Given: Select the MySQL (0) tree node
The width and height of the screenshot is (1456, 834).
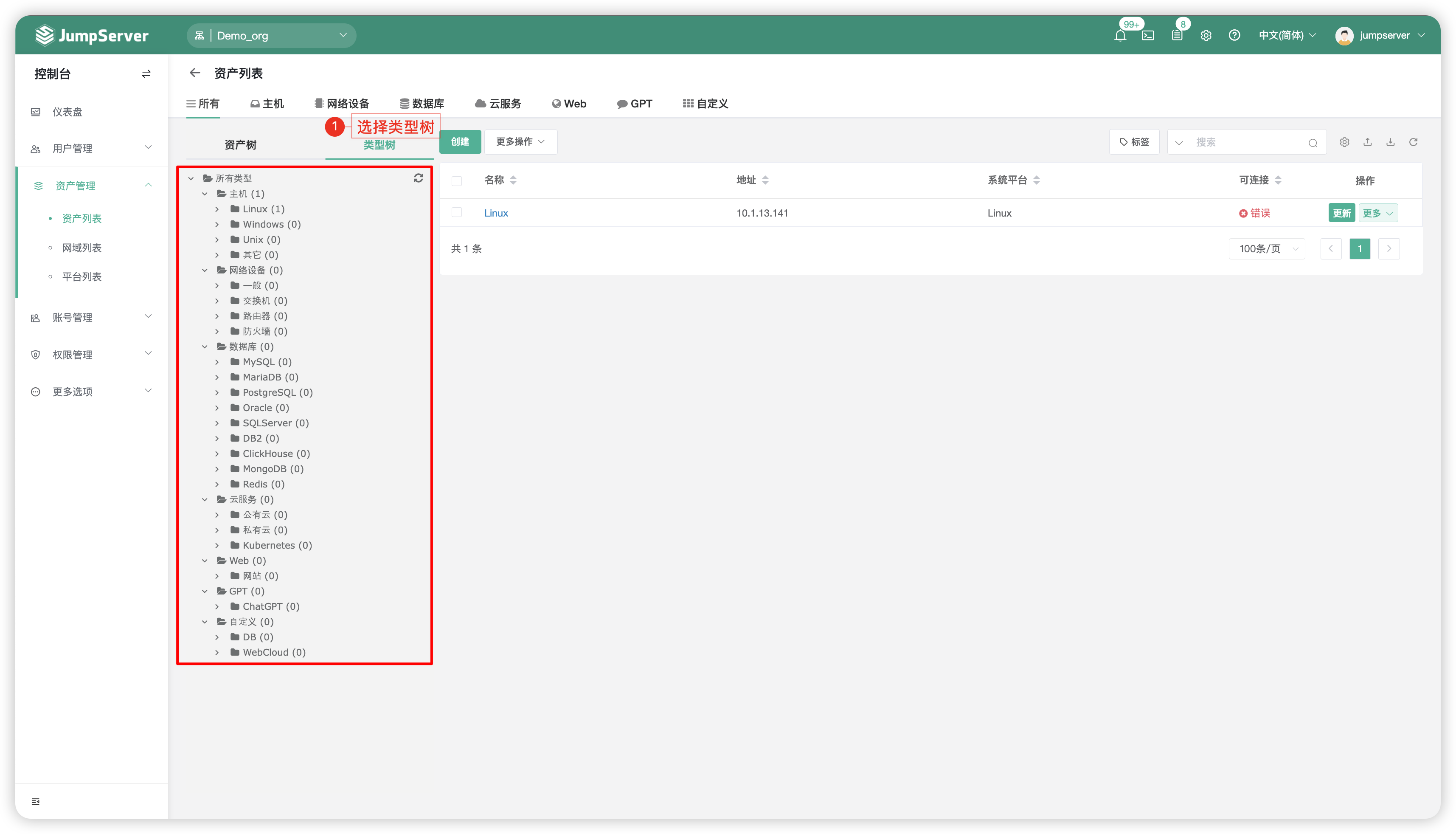Looking at the screenshot, I should pos(267,361).
